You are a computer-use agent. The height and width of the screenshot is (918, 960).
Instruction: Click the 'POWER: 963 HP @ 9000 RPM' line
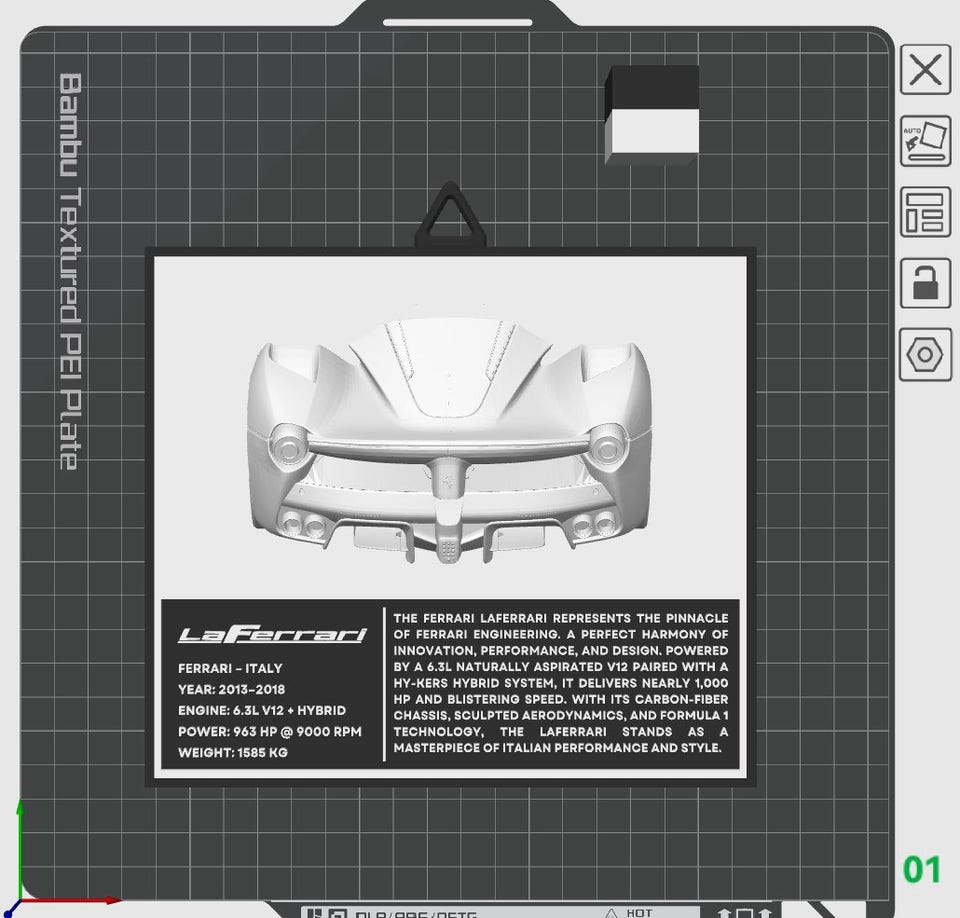pos(270,731)
